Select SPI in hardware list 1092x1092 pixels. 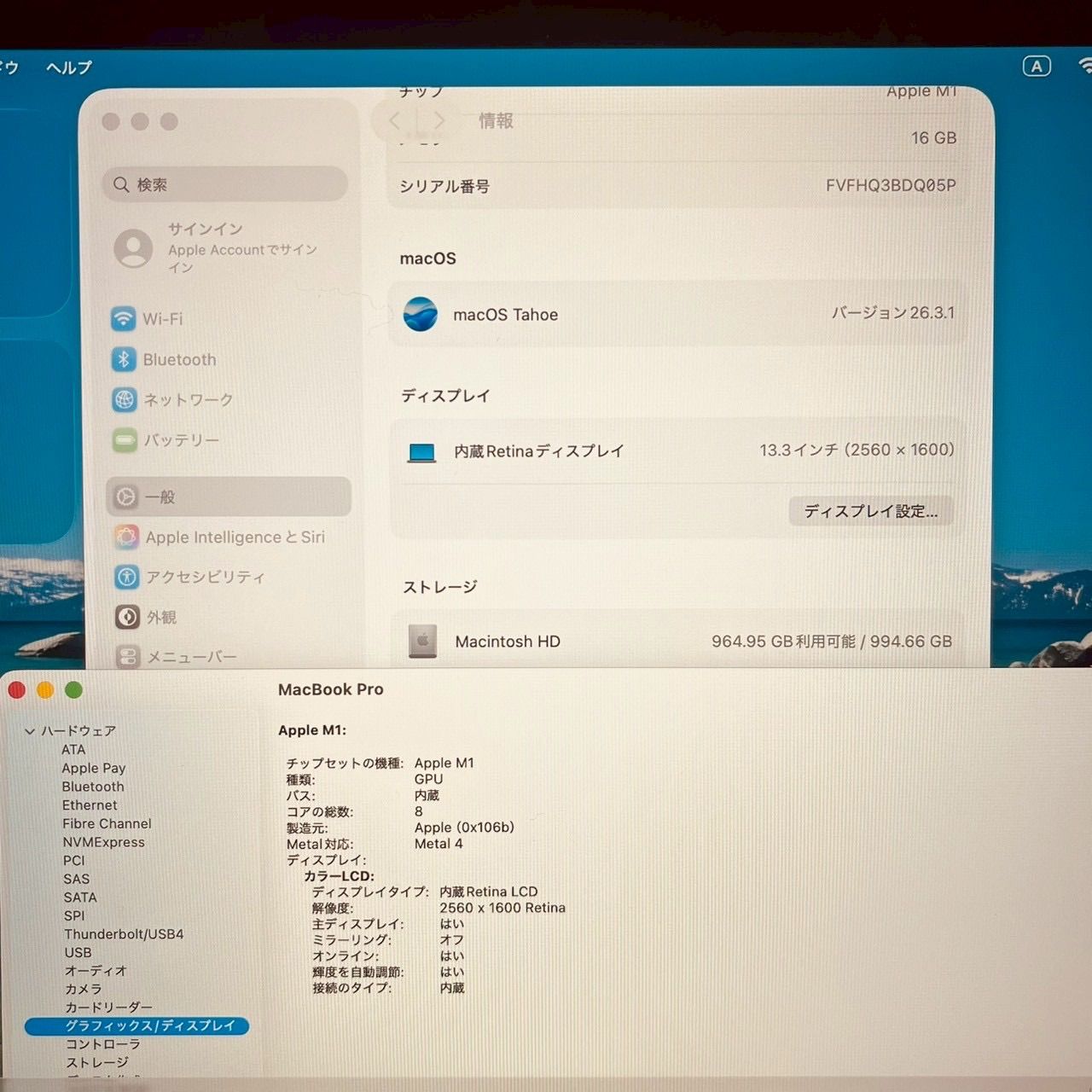point(74,915)
